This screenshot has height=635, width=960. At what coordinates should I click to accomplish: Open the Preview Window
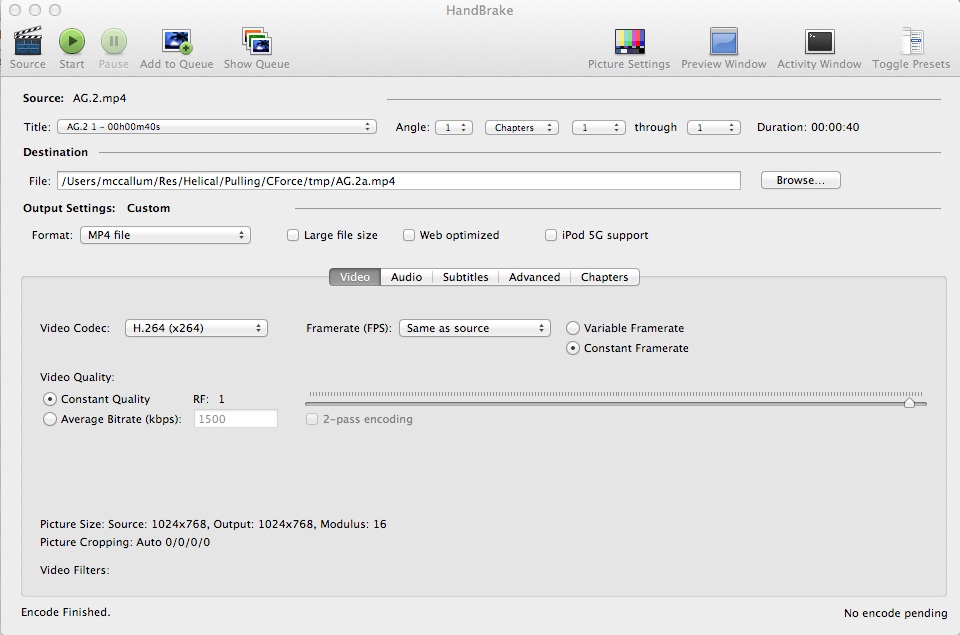click(722, 40)
